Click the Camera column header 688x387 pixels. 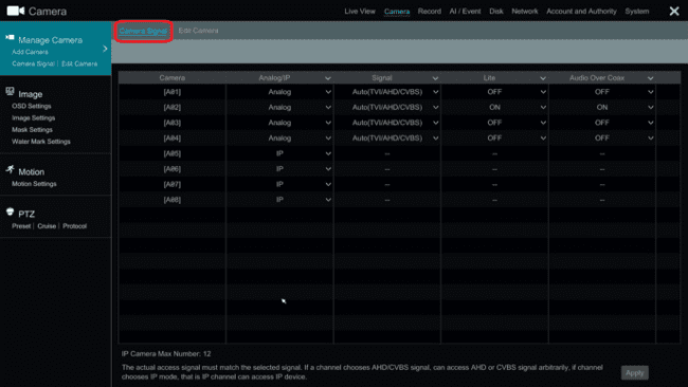[x=172, y=78]
